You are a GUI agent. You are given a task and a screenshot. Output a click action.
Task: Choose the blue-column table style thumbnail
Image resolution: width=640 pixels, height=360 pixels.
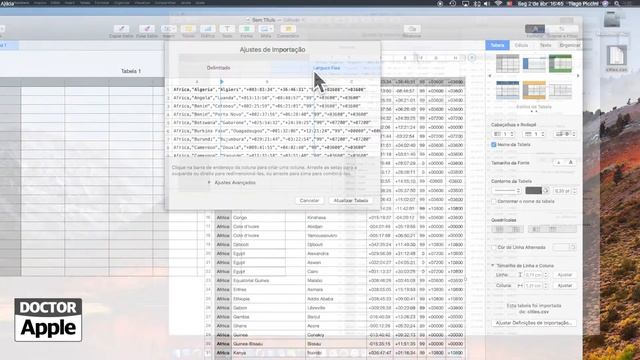[x=534, y=64]
